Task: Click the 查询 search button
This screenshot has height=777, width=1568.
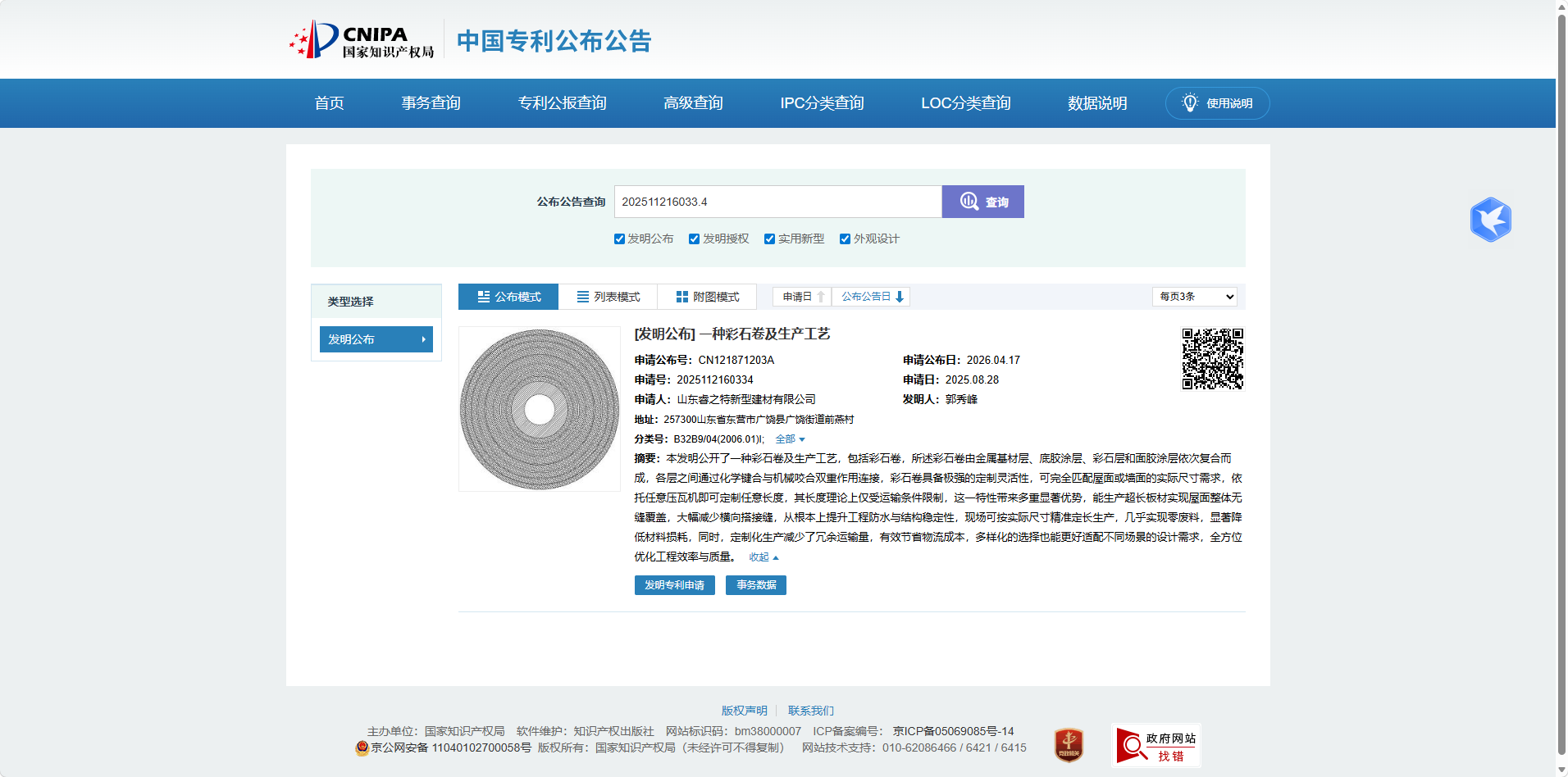Action: click(x=982, y=202)
